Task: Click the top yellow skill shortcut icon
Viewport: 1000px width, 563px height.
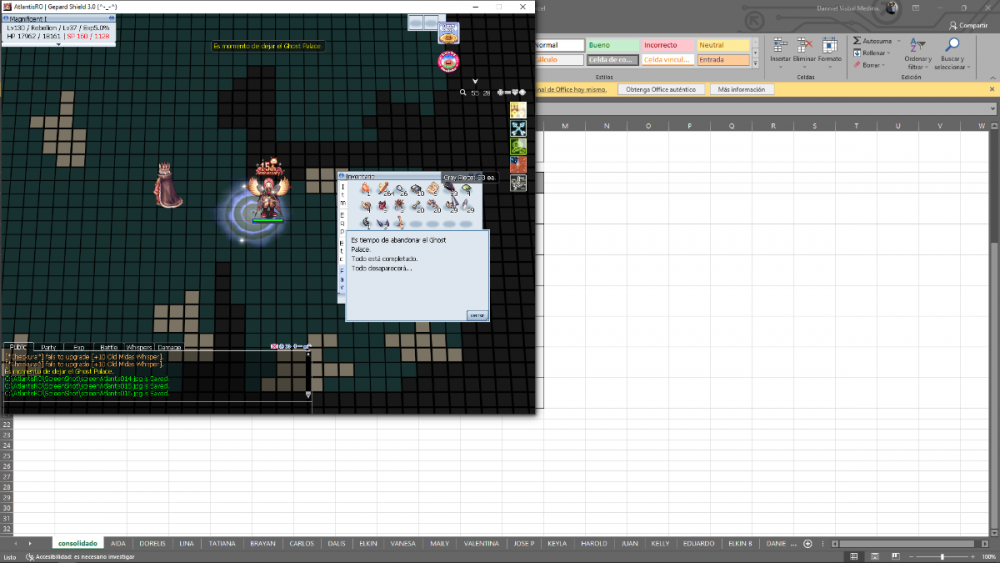Action: coord(518,110)
